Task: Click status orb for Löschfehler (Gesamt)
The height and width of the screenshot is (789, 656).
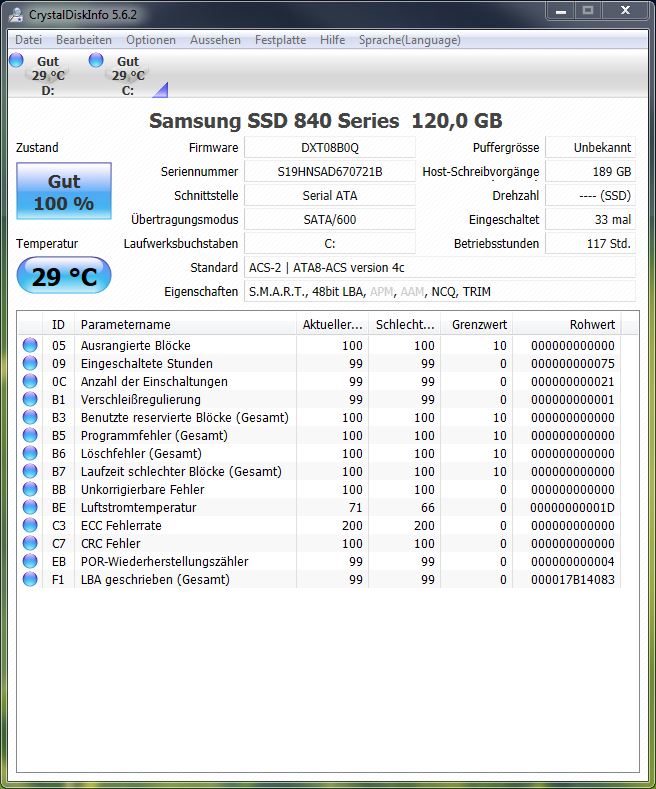Action: [30, 453]
